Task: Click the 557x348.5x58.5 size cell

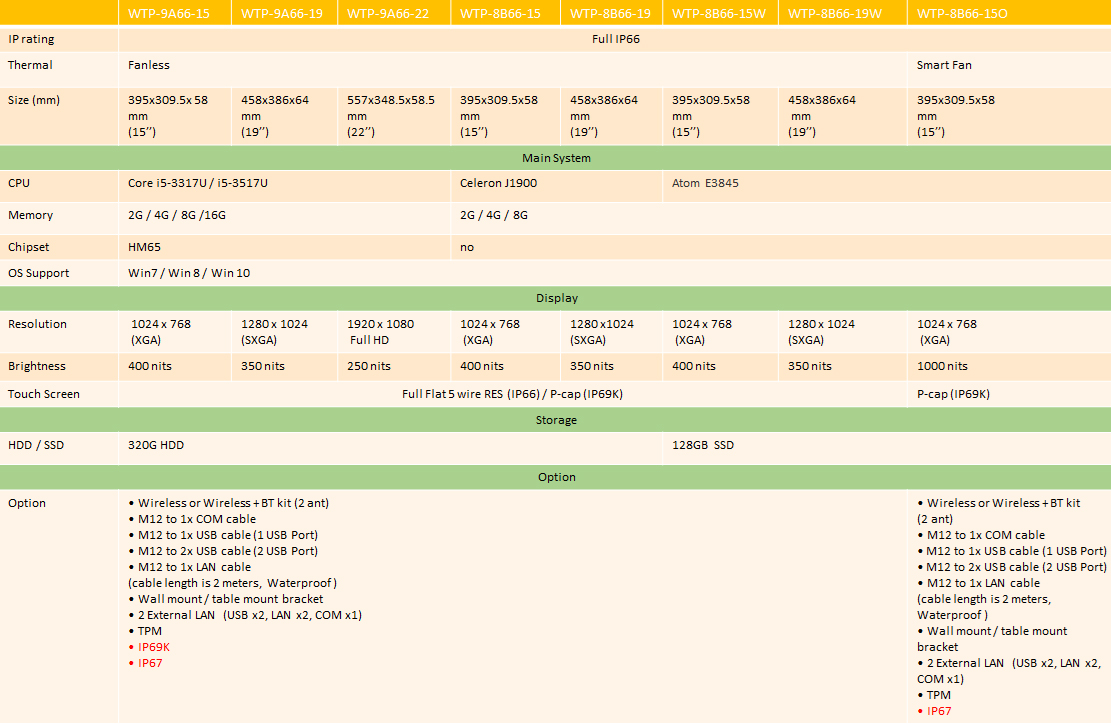Action: point(390,100)
